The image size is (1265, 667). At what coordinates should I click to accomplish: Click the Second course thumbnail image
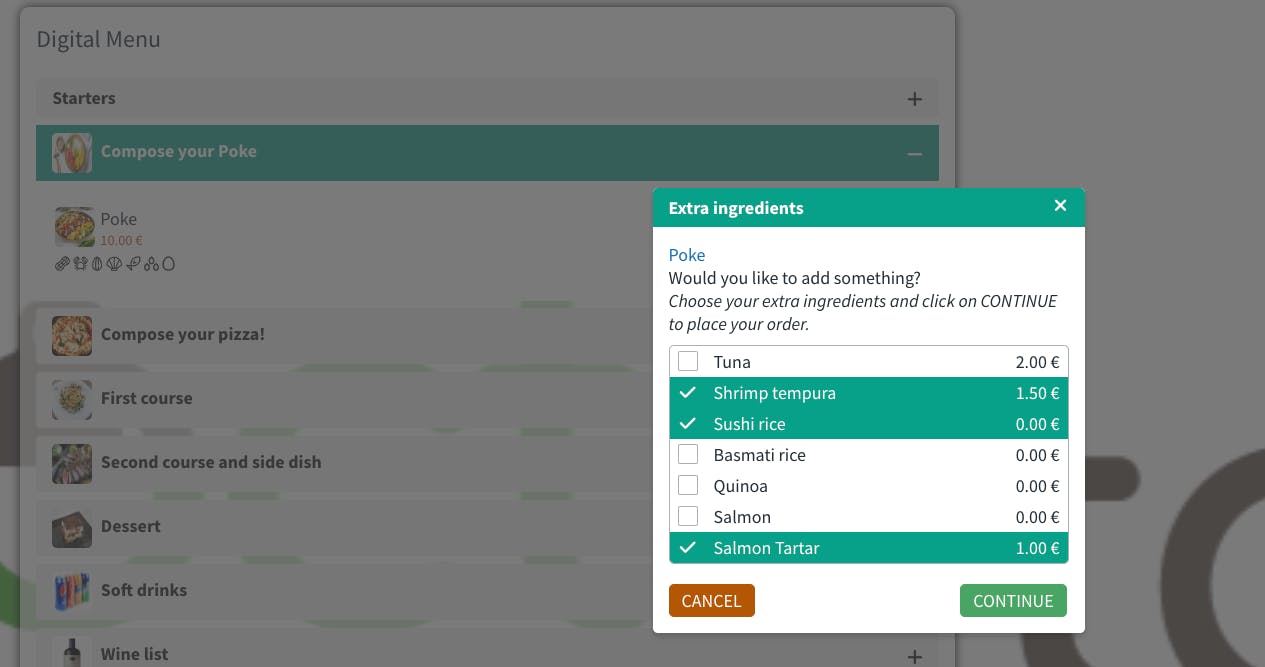(x=72, y=464)
